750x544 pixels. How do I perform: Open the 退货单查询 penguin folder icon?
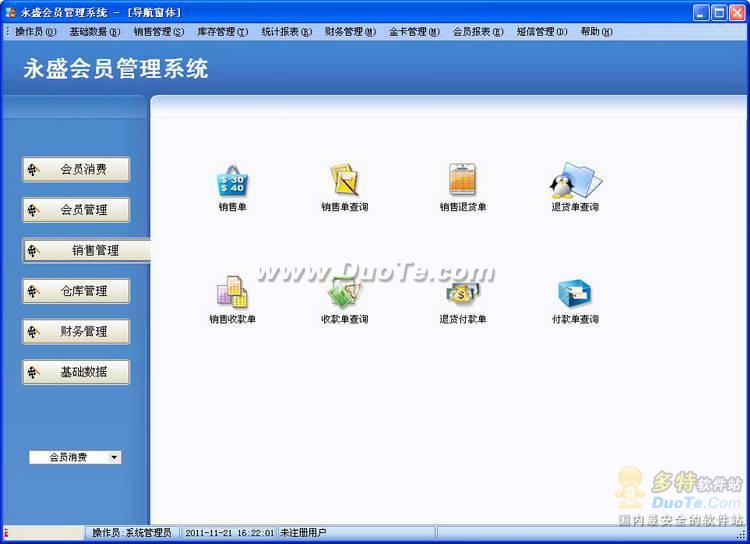coord(575,182)
